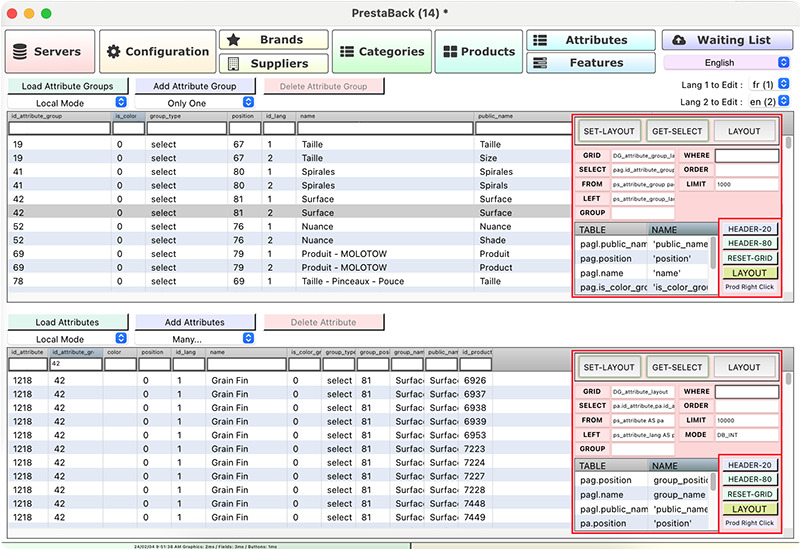The width and height of the screenshot is (800, 549).
Task: Click the Load Attribute Groups button
Action: 67,87
